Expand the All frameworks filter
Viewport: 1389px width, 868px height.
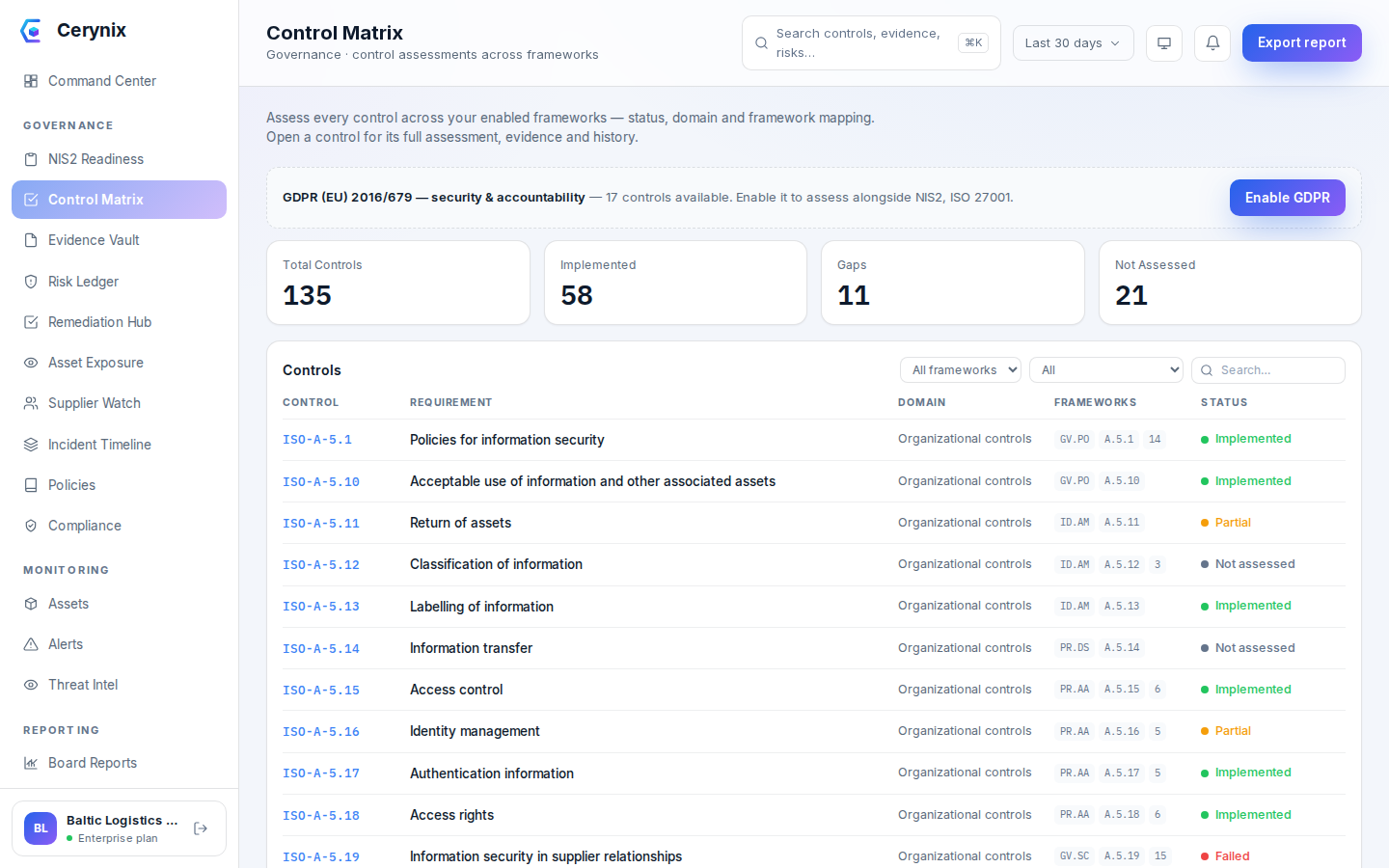960,370
